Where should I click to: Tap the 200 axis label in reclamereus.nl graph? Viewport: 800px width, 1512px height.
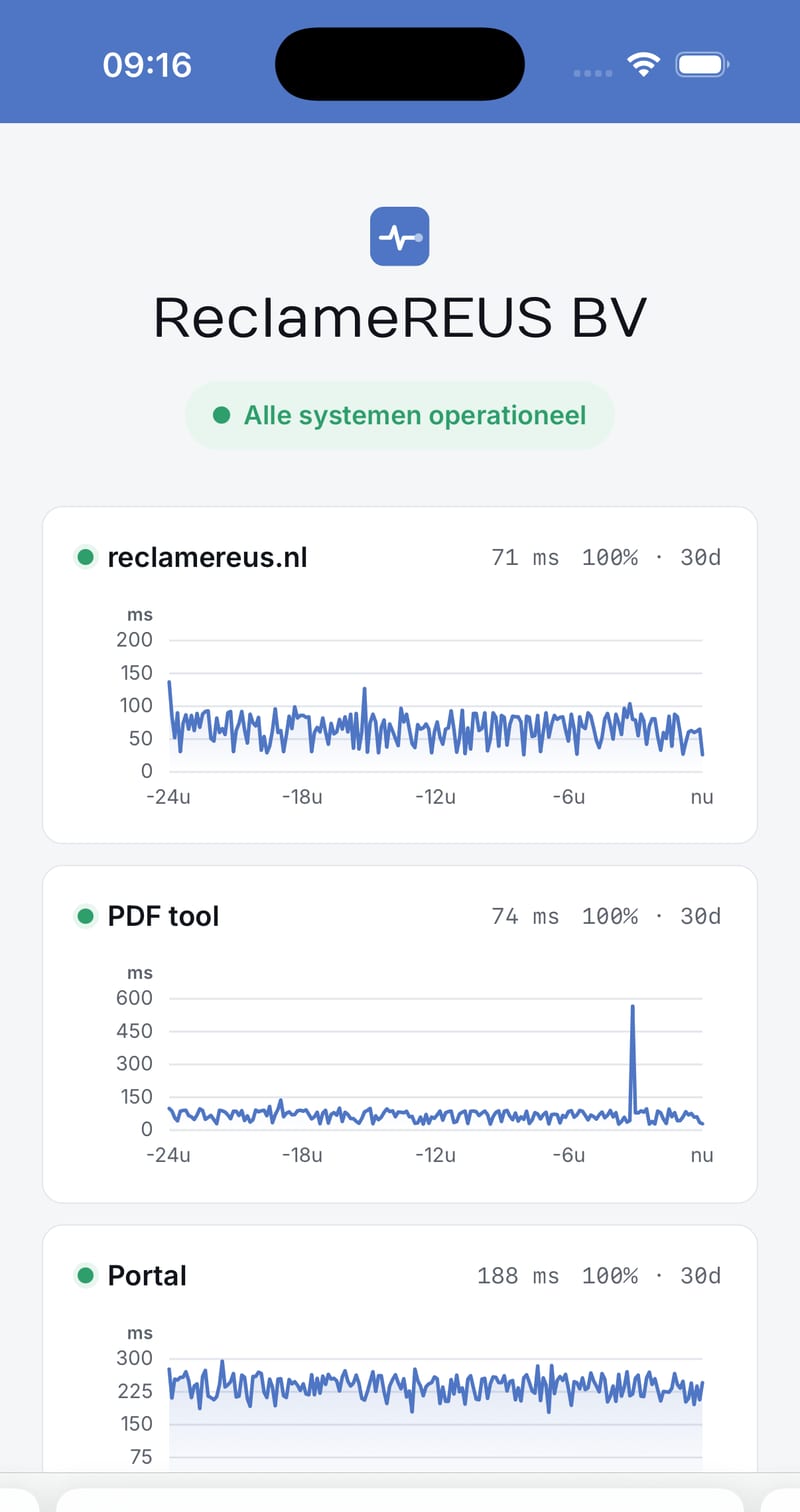point(134,640)
